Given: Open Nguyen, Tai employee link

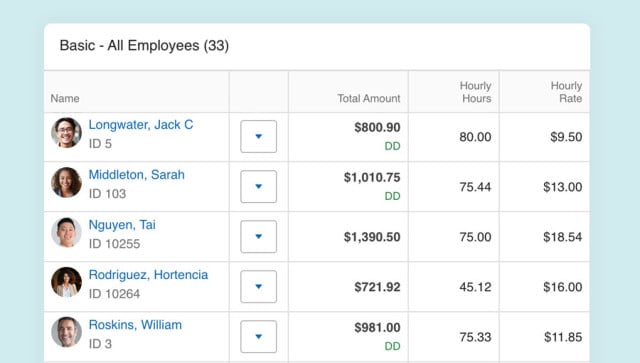Looking at the screenshot, I should click(122, 225).
